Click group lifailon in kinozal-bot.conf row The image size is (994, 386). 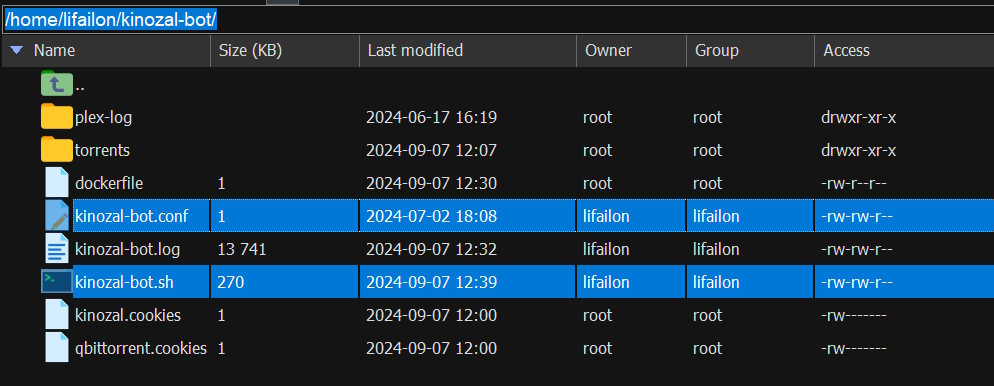click(x=716, y=216)
